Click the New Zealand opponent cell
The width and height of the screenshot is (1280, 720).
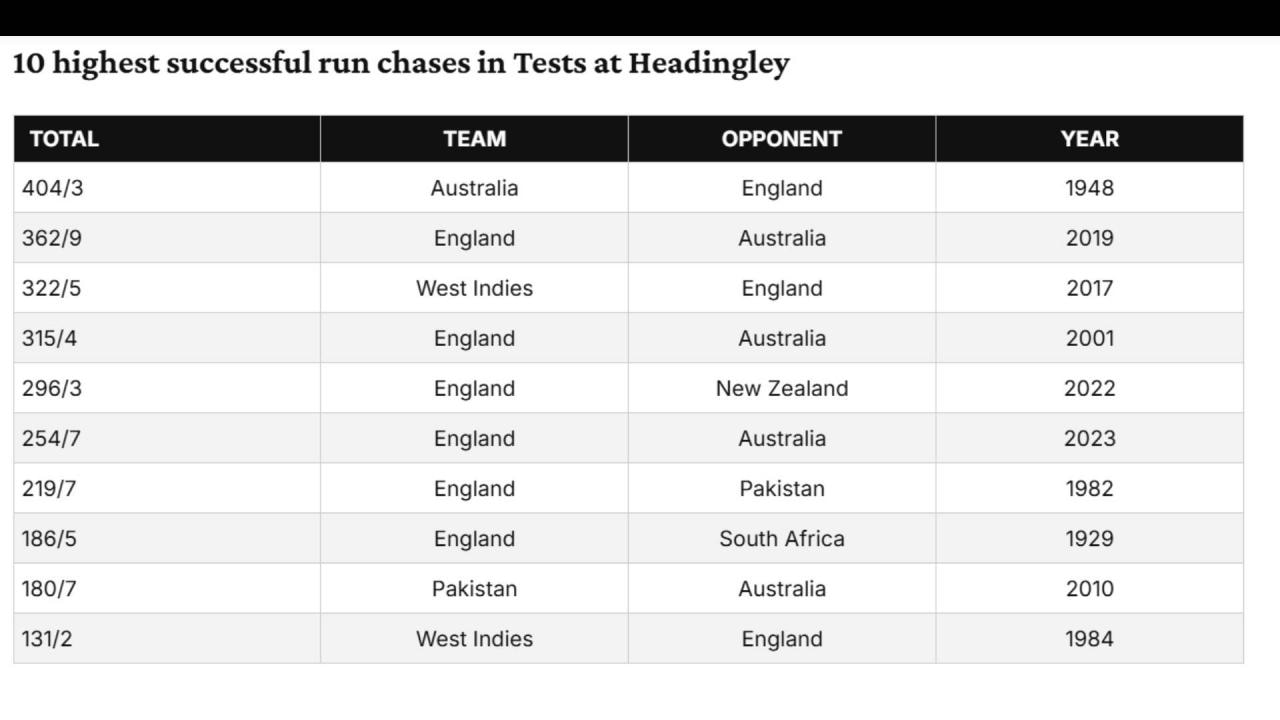pyautogui.click(x=782, y=388)
